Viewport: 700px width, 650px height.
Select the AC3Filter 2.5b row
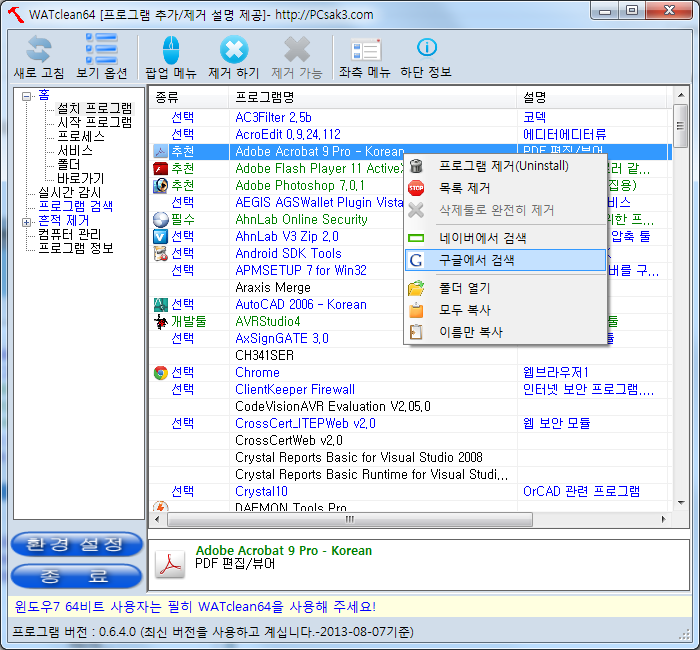pyautogui.click(x=410, y=117)
